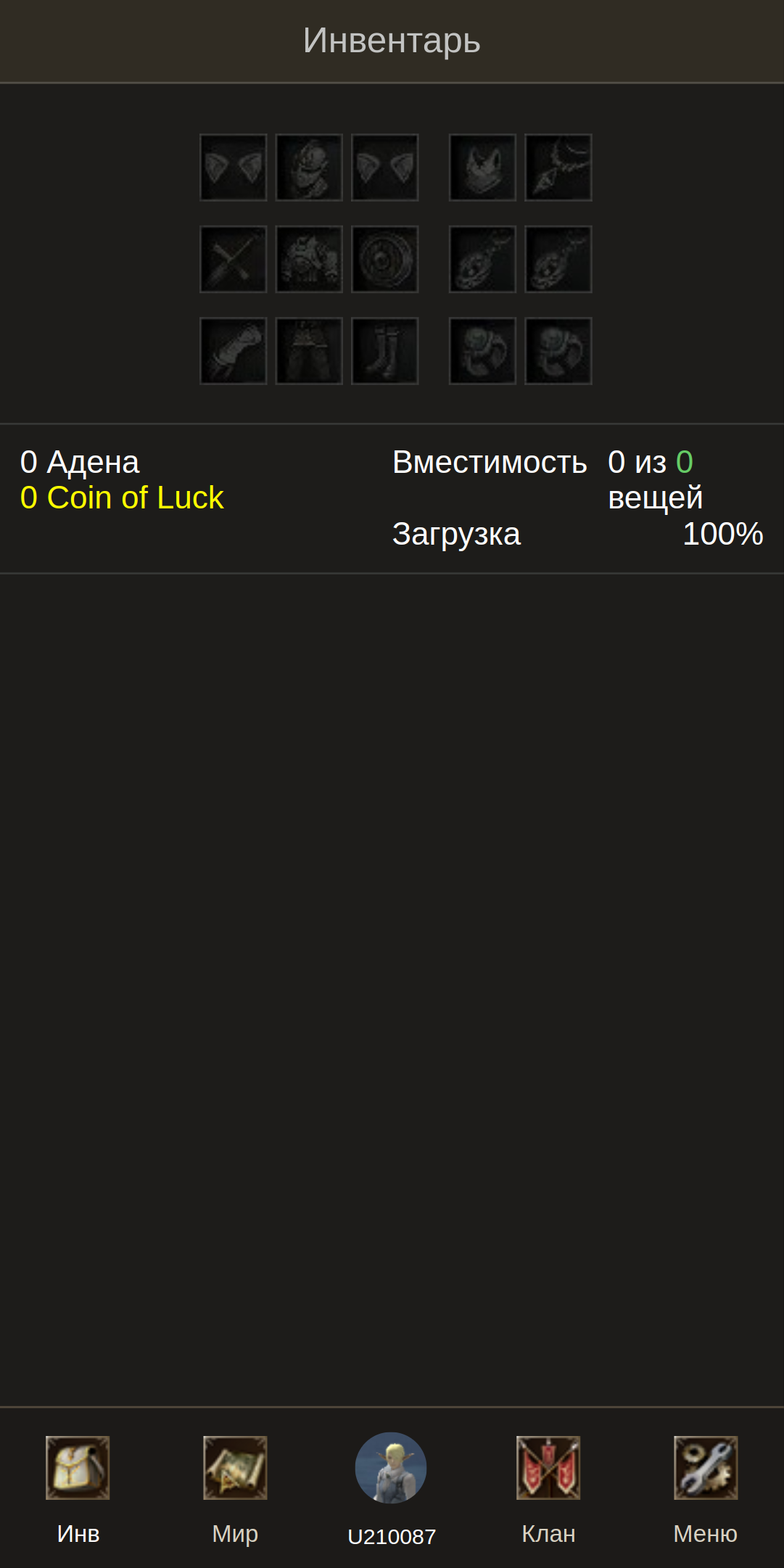This screenshot has width=784, height=1568.
Task: Click the chest armor slot
Action: coord(309,259)
